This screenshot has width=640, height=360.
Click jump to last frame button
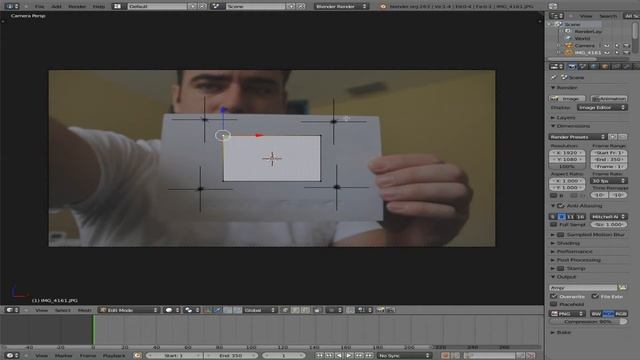point(369,356)
